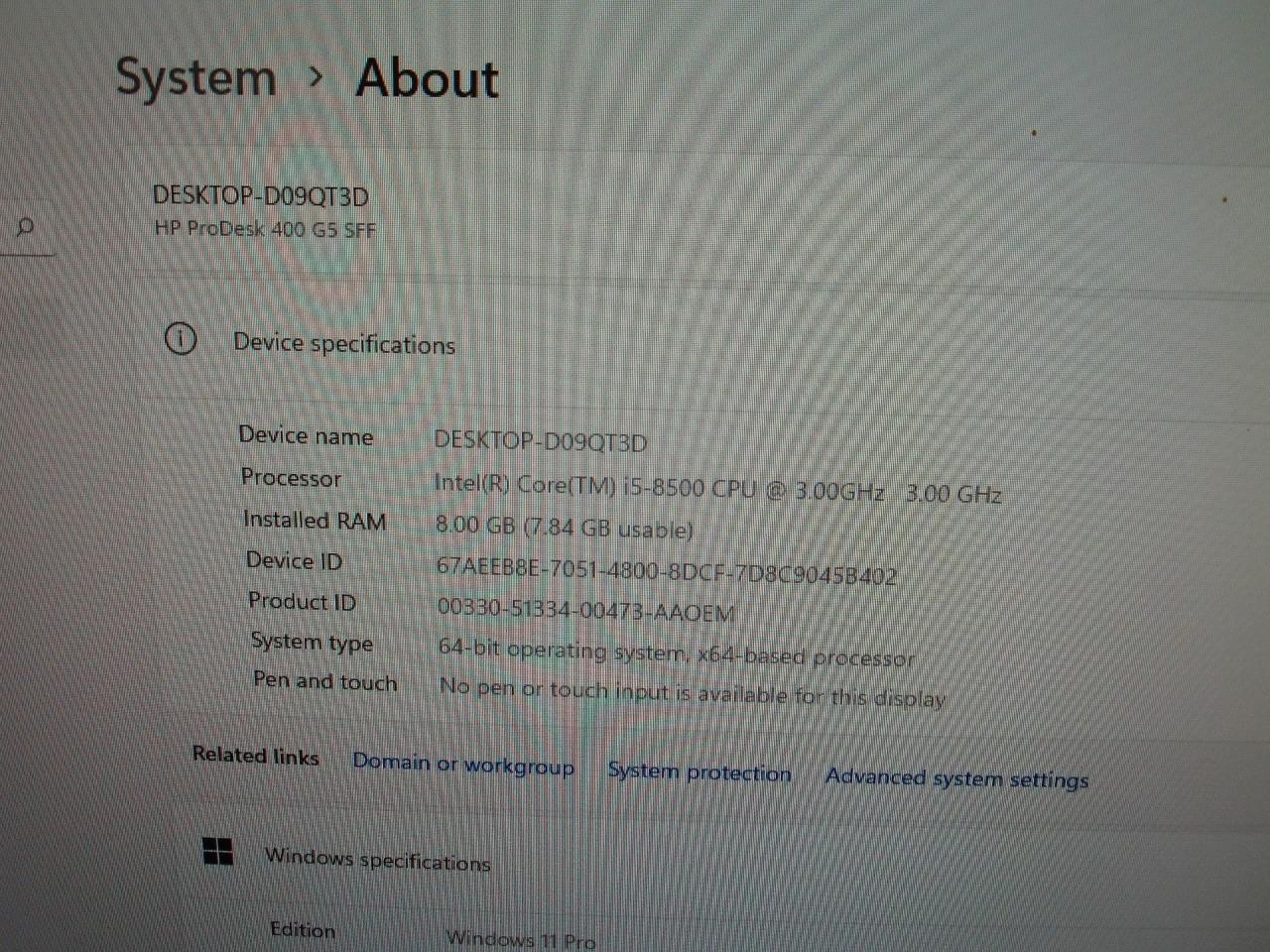Click the System type label

point(312,642)
